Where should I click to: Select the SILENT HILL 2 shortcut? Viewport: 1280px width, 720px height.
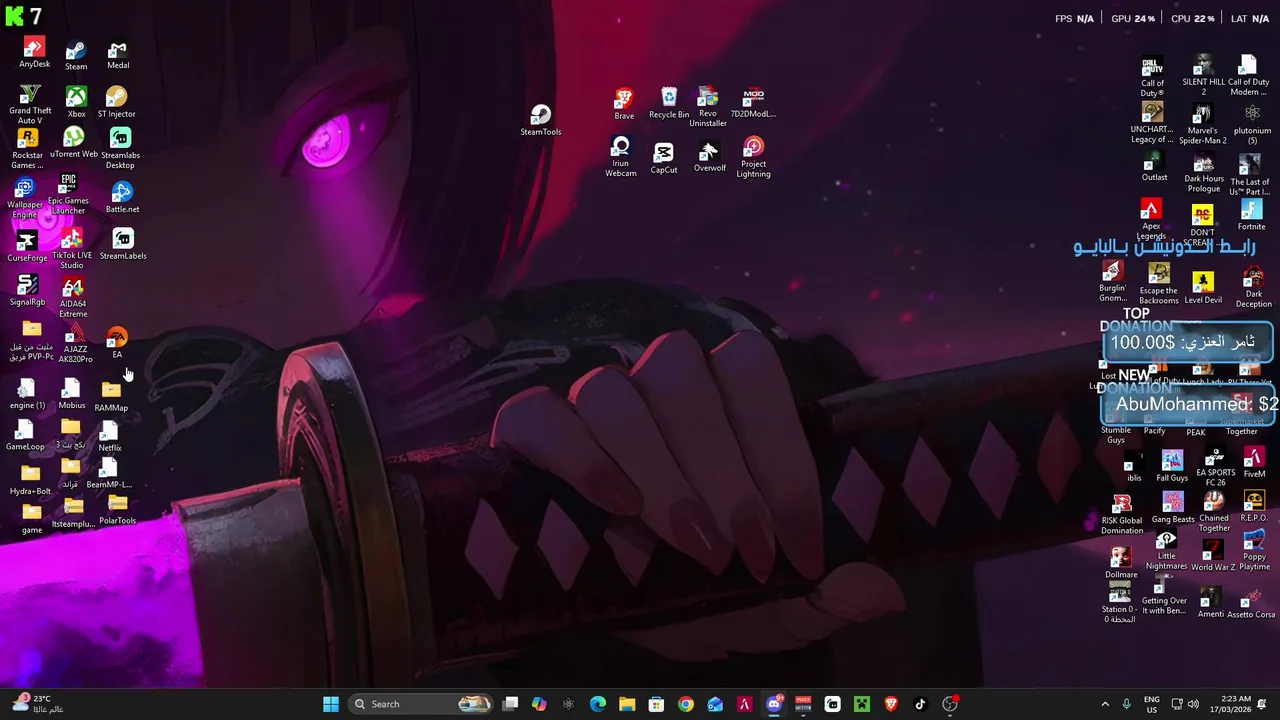point(1203,76)
